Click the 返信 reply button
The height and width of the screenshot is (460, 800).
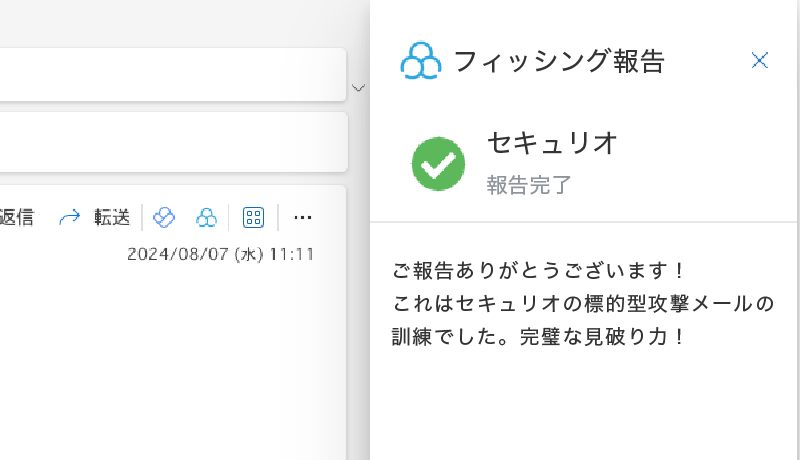pyautogui.click(x=16, y=218)
